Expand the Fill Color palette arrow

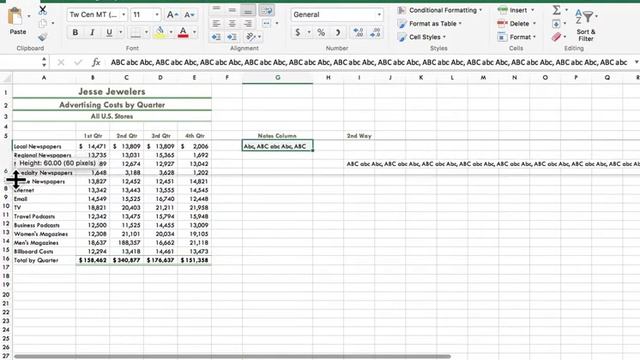tap(171, 32)
